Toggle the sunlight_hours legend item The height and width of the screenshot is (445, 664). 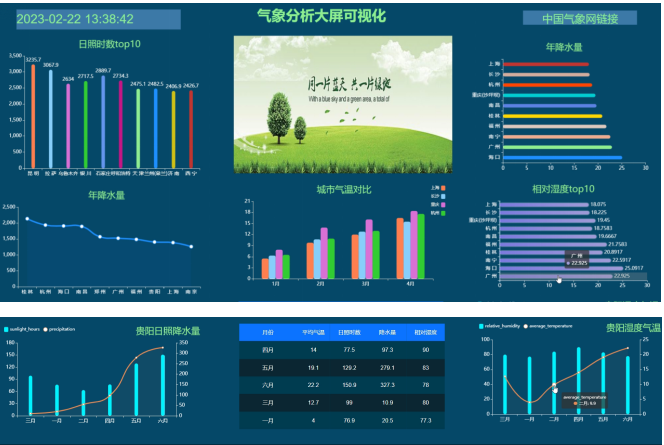[22, 329]
